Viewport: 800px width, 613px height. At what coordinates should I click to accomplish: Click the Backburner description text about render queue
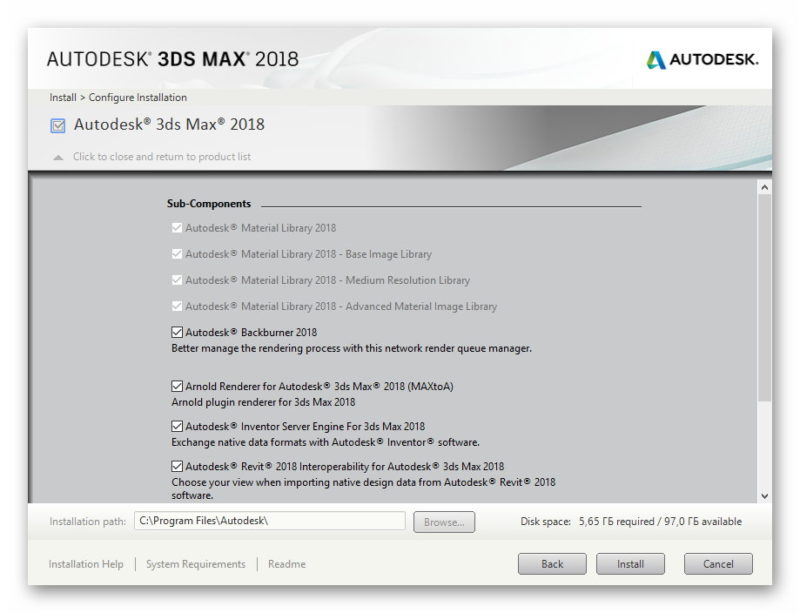pyautogui.click(x=351, y=348)
